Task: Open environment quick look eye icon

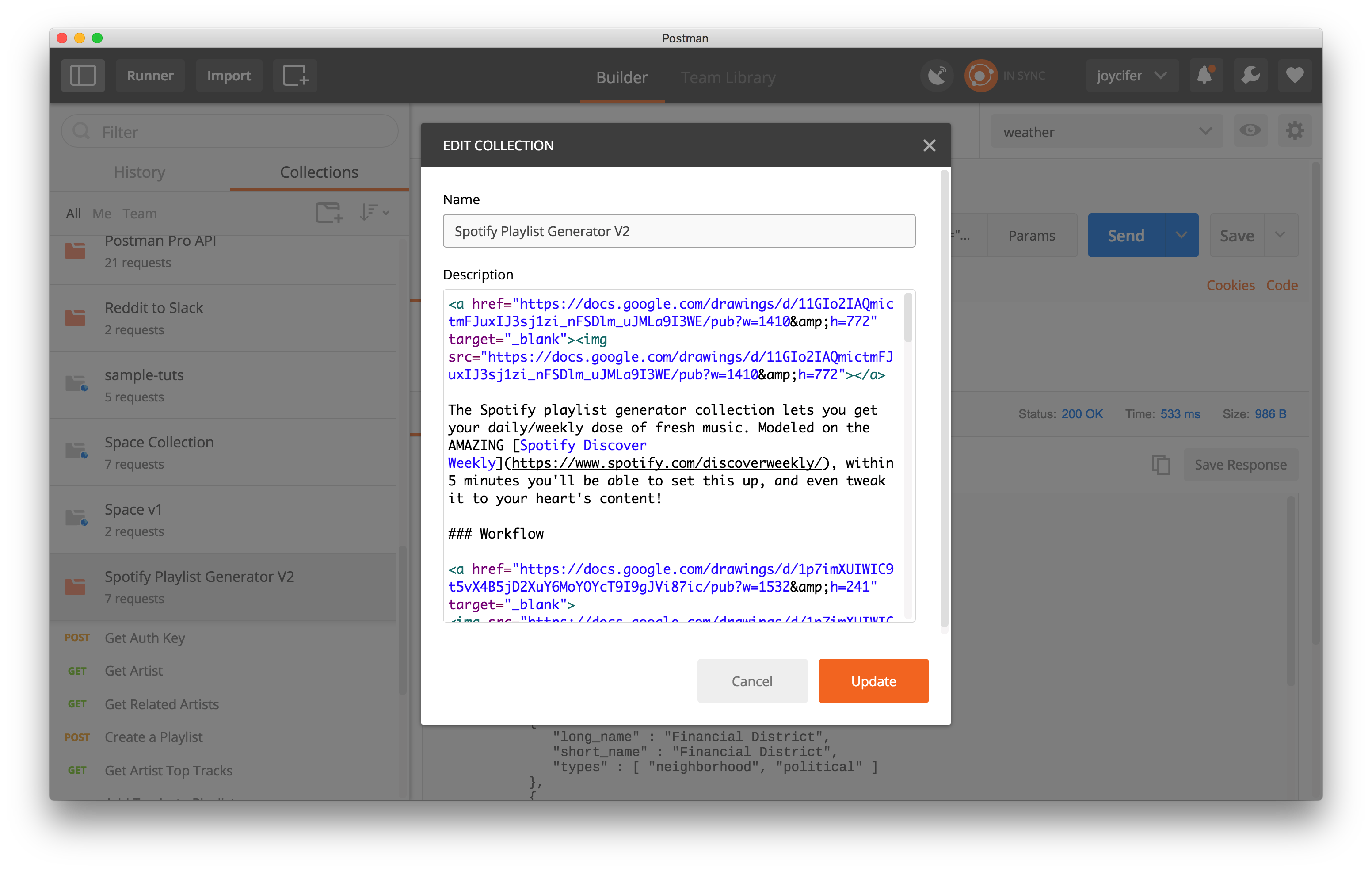Action: coord(1250,131)
